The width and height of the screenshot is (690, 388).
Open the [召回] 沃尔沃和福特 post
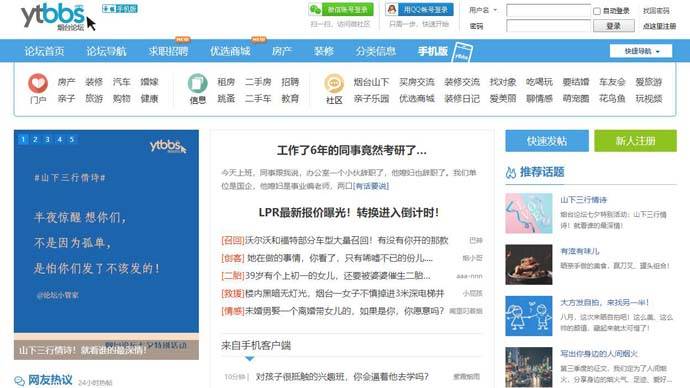pos(335,240)
